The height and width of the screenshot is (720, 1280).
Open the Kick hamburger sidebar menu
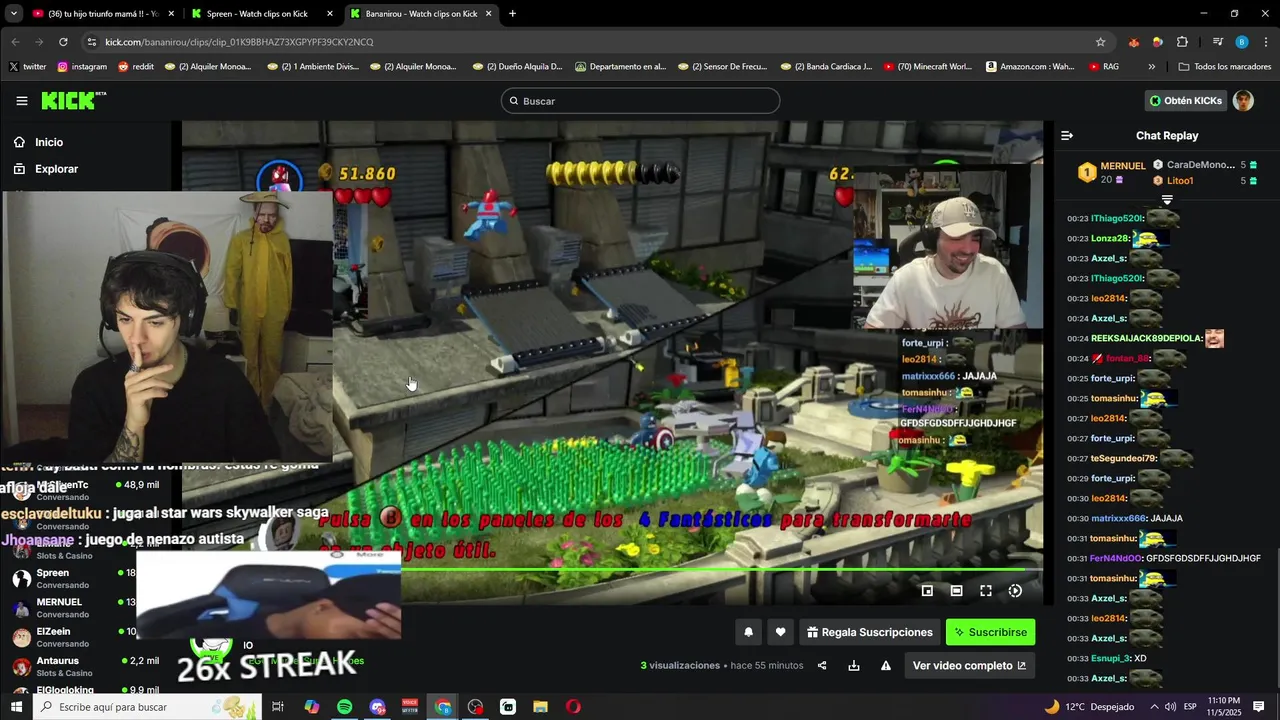tap(22, 101)
